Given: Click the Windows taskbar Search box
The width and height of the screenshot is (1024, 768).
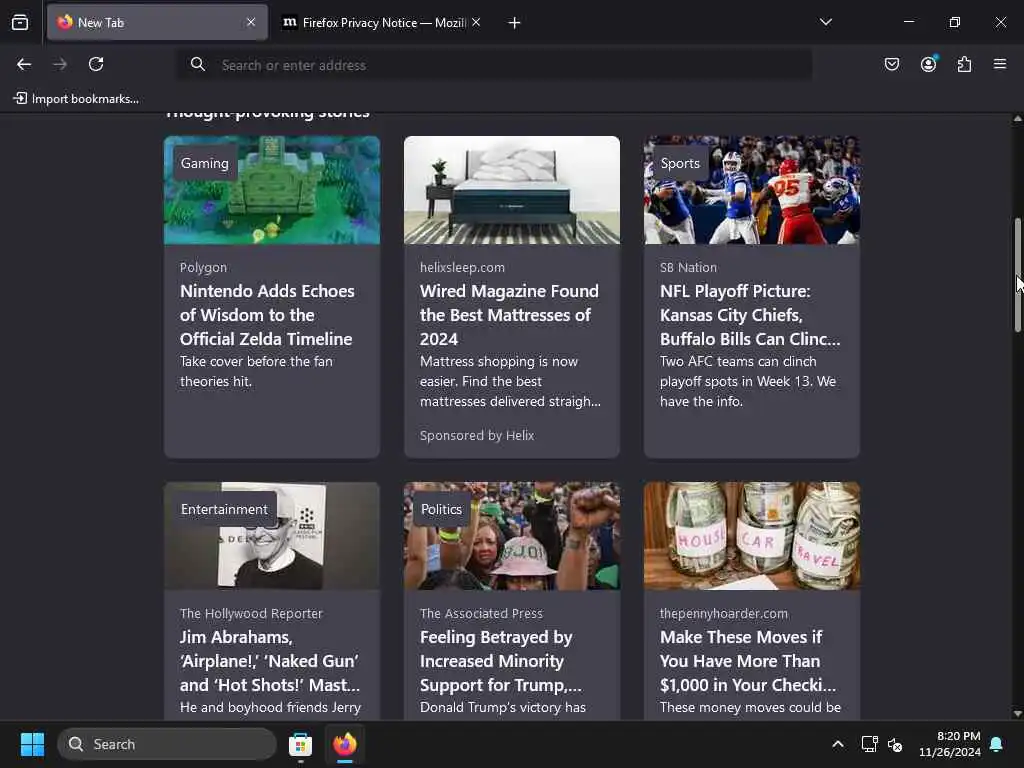Looking at the screenshot, I should click(167, 744).
